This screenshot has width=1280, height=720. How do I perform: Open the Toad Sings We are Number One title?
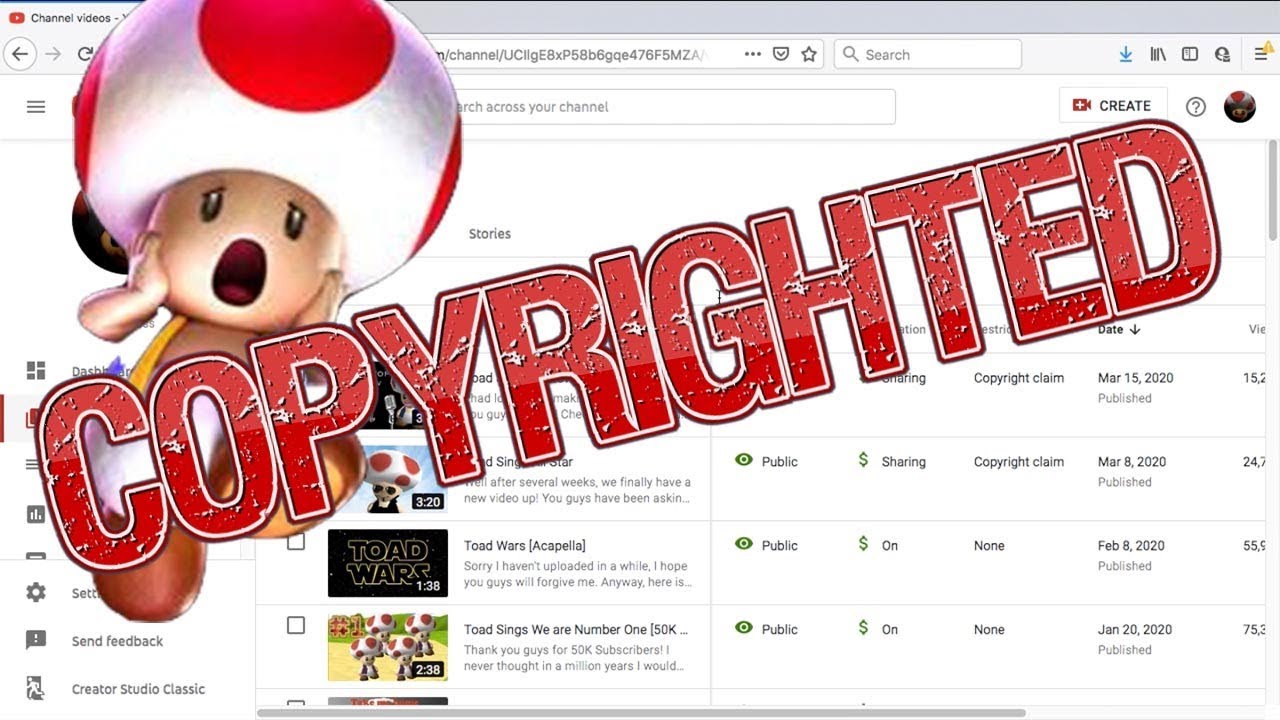click(576, 629)
